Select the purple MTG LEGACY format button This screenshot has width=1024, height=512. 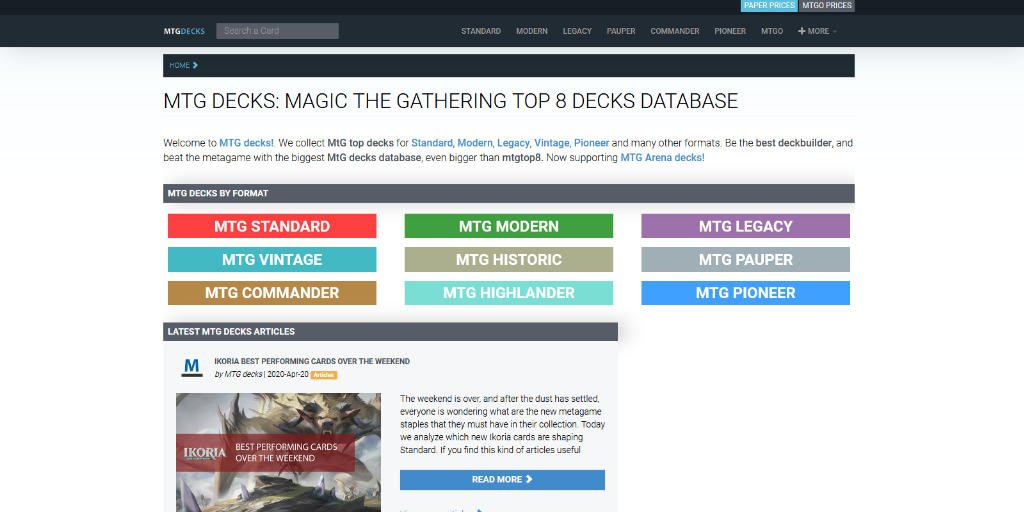point(746,226)
